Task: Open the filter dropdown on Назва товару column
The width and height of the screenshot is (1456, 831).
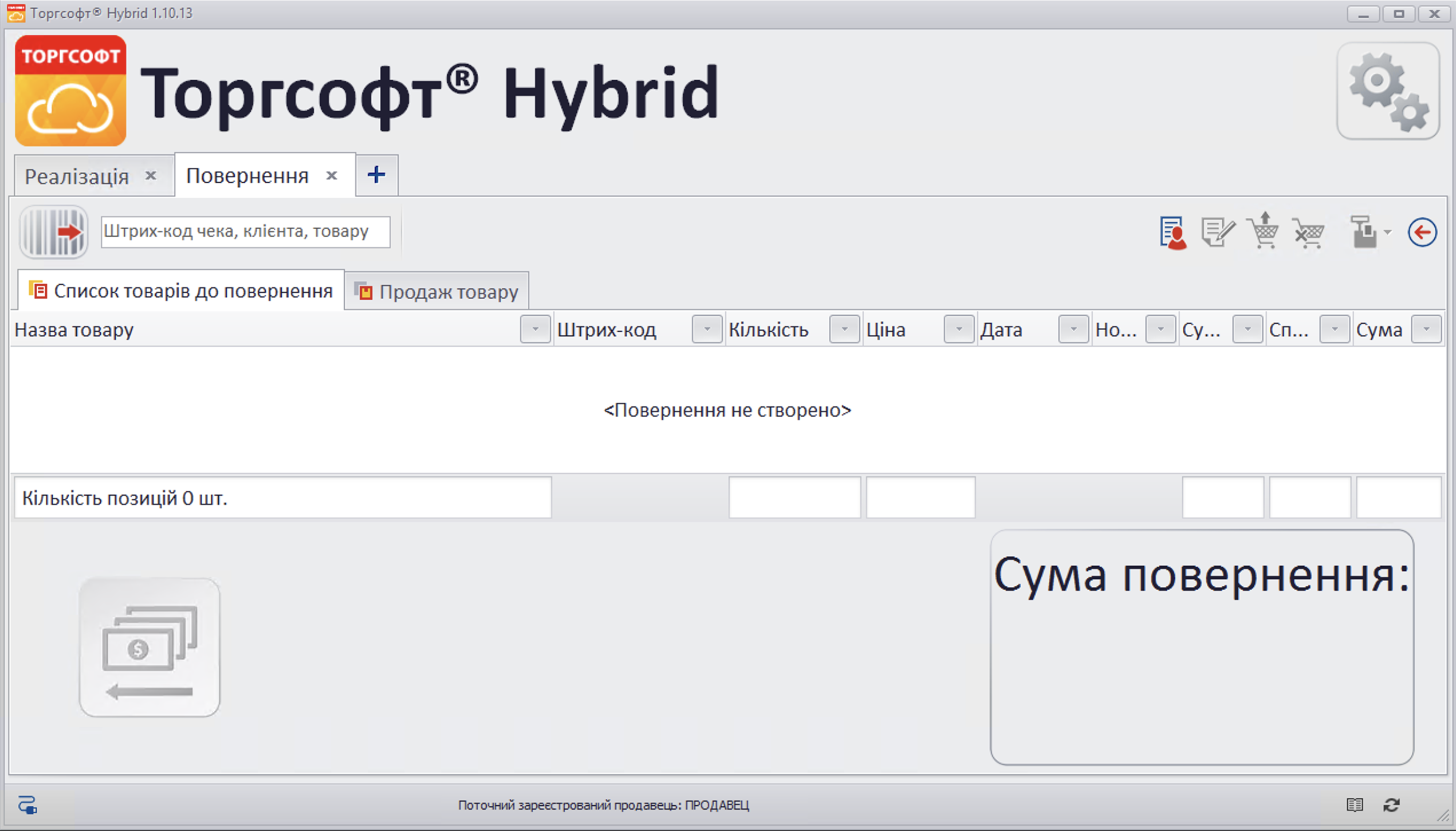Action: coord(535,329)
